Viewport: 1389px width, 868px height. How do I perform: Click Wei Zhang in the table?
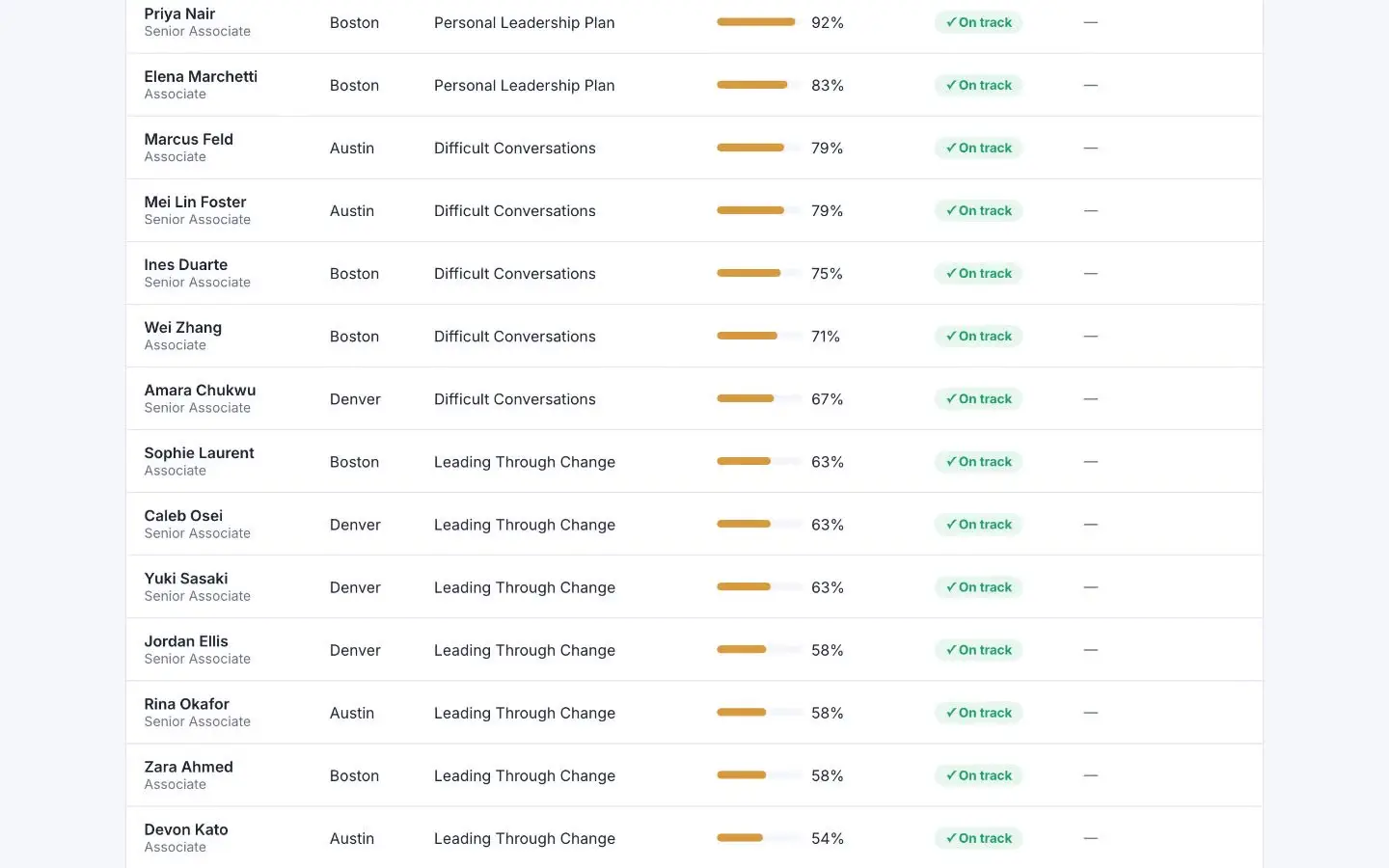(182, 327)
